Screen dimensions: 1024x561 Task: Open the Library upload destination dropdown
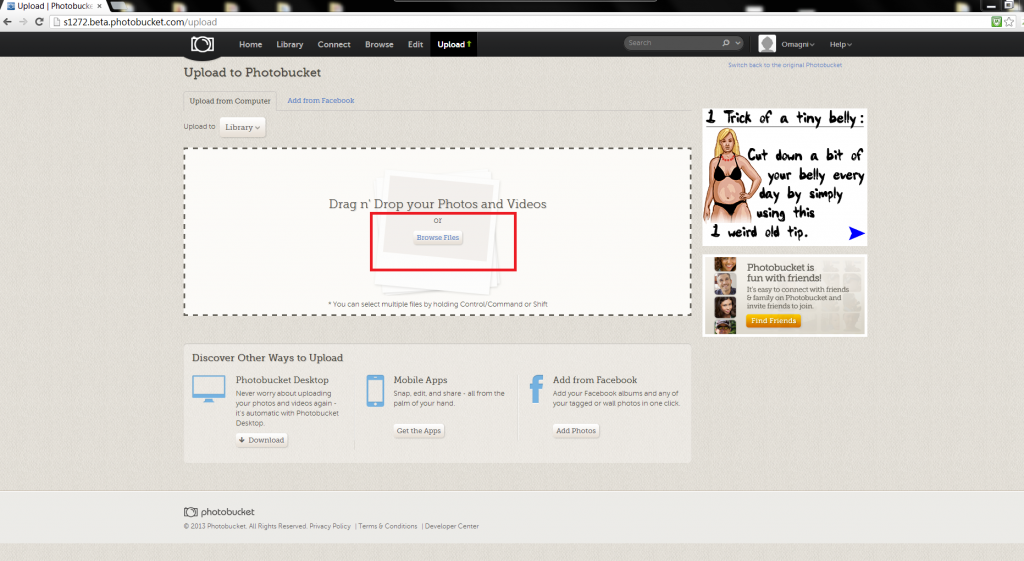tap(242, 127)
